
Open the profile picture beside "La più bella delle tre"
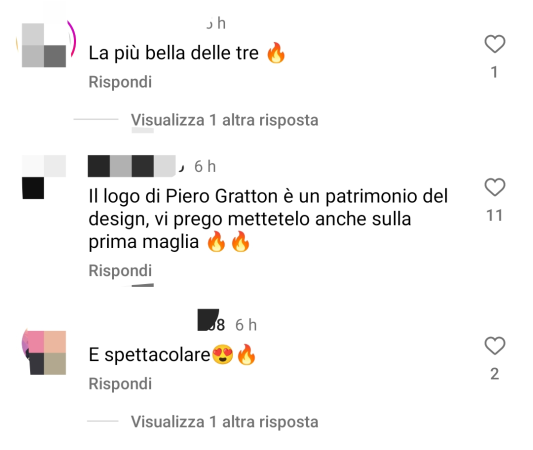click(x=44, y=44)
